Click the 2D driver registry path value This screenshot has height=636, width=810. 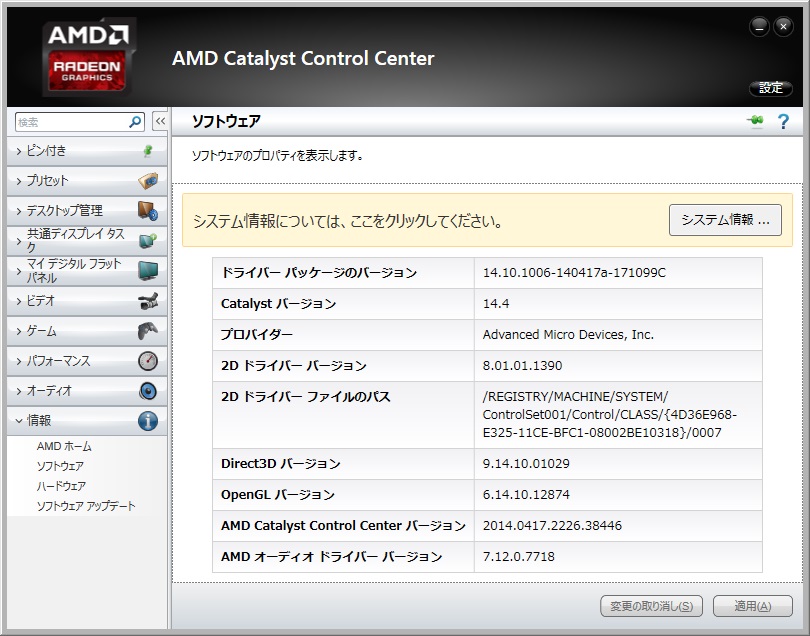click(610, 415)
